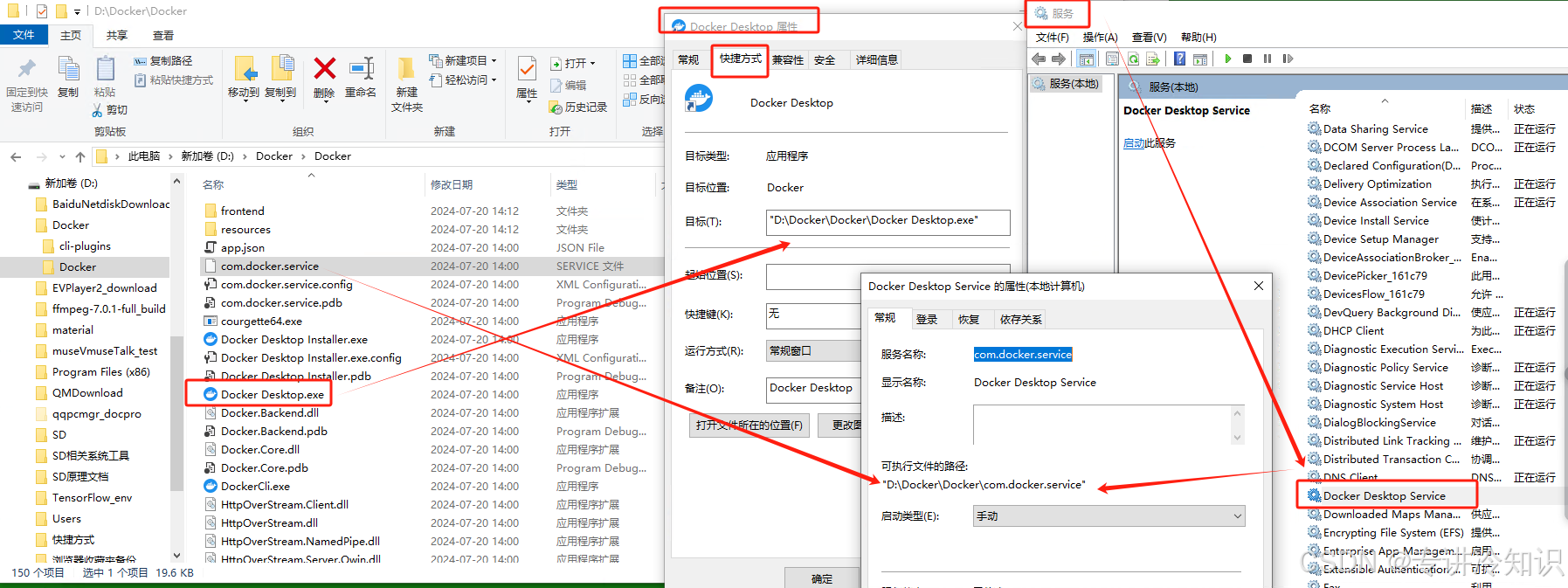Click the Services toolbar Properties icon
The width and height of the screenshot is (1568, 588).
point(1112,59)
